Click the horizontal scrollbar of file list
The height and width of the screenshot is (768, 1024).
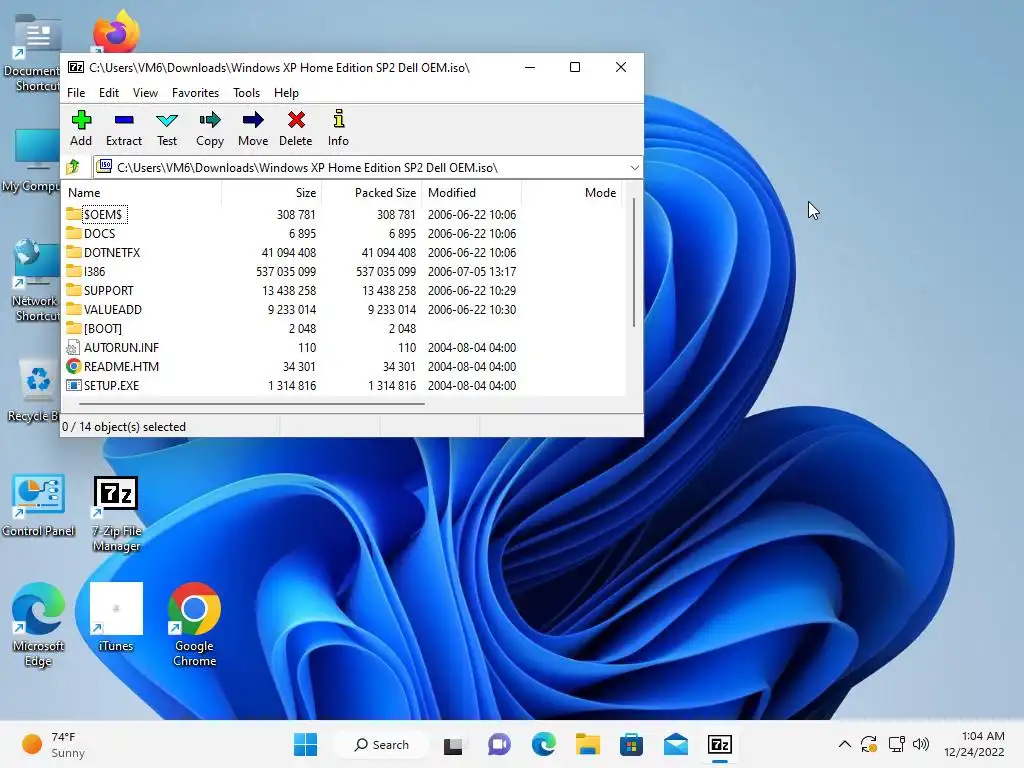[251, 404]
